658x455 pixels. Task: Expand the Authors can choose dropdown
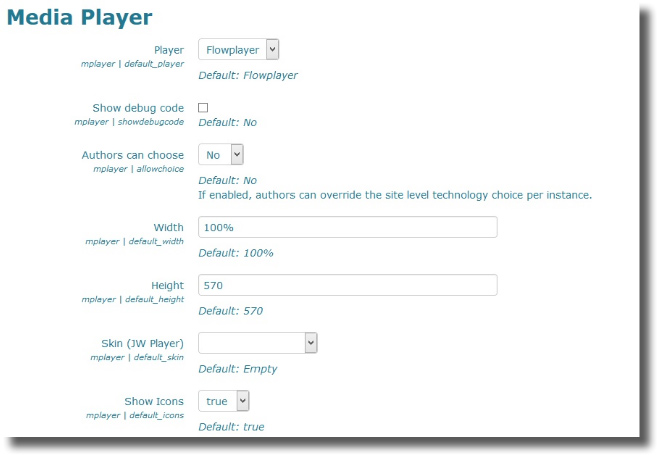[x=221, y=155]
